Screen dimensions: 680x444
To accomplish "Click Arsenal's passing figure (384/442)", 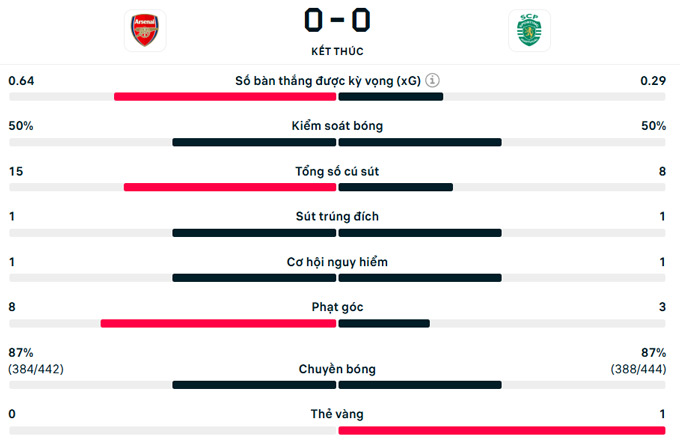I will 36,369.
